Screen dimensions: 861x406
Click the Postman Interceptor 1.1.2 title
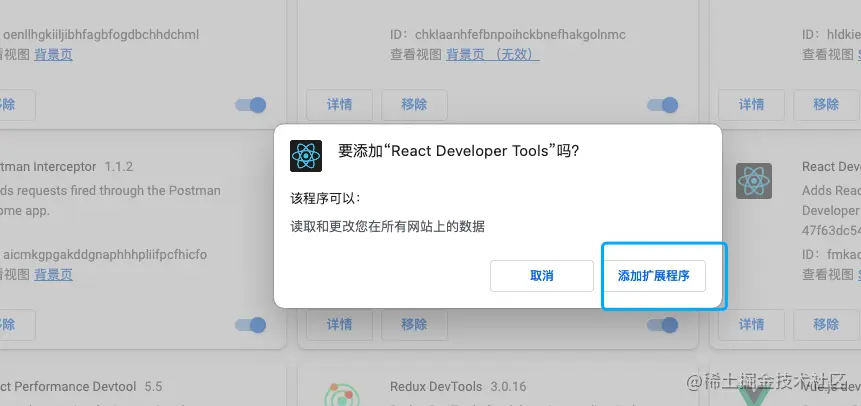[66, 166]
